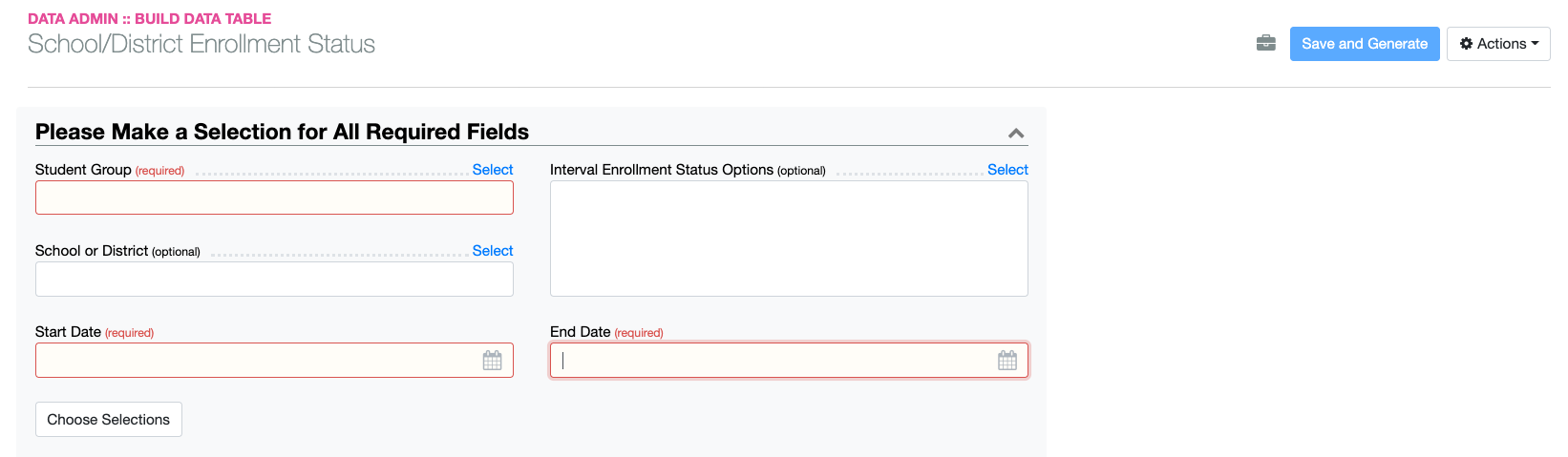
Task: Focus the Student Group input box
Action: (274, 197)
